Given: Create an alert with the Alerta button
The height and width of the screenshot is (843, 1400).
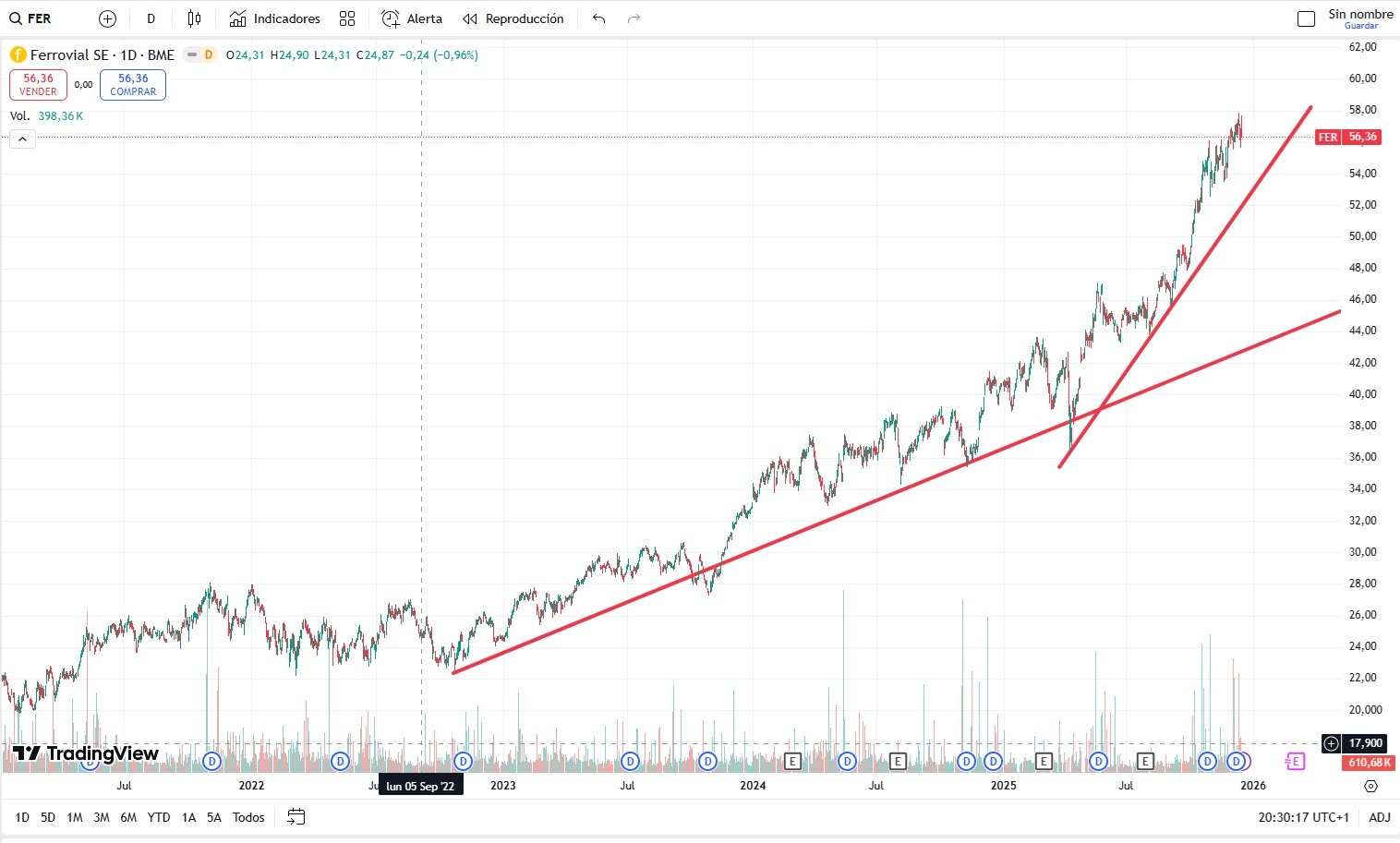Looking at the screenshot, I should 412,18.
